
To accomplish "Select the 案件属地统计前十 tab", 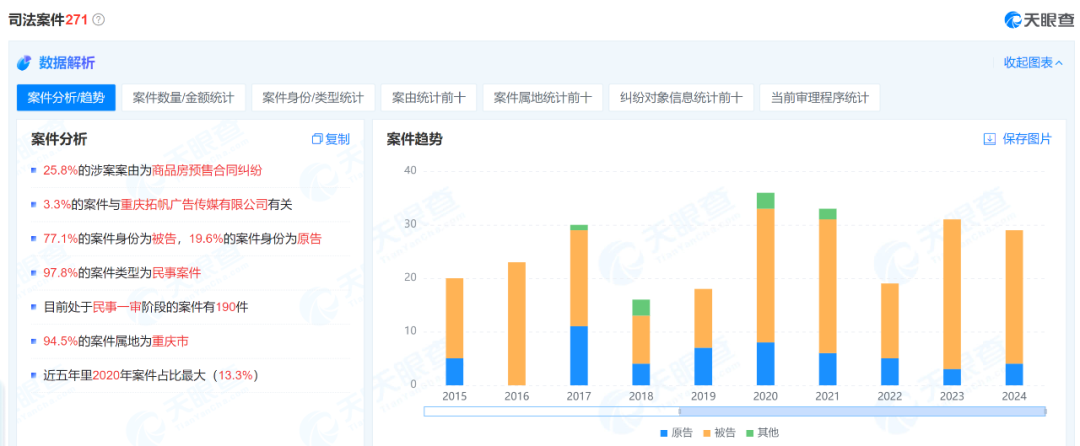I will (x=543, y=97).
